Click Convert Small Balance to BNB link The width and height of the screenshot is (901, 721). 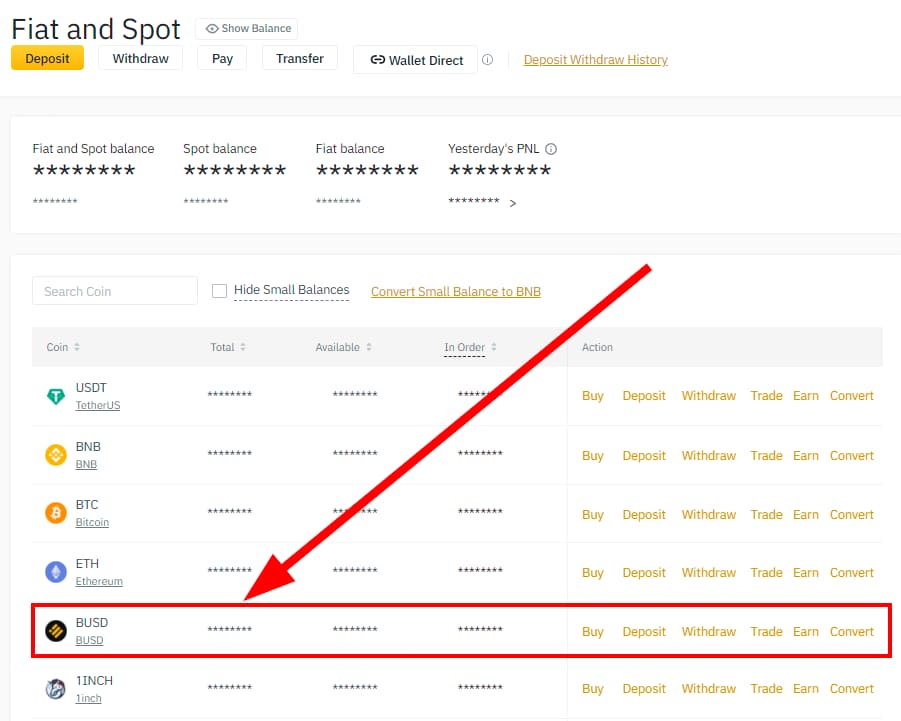[456, 292]
